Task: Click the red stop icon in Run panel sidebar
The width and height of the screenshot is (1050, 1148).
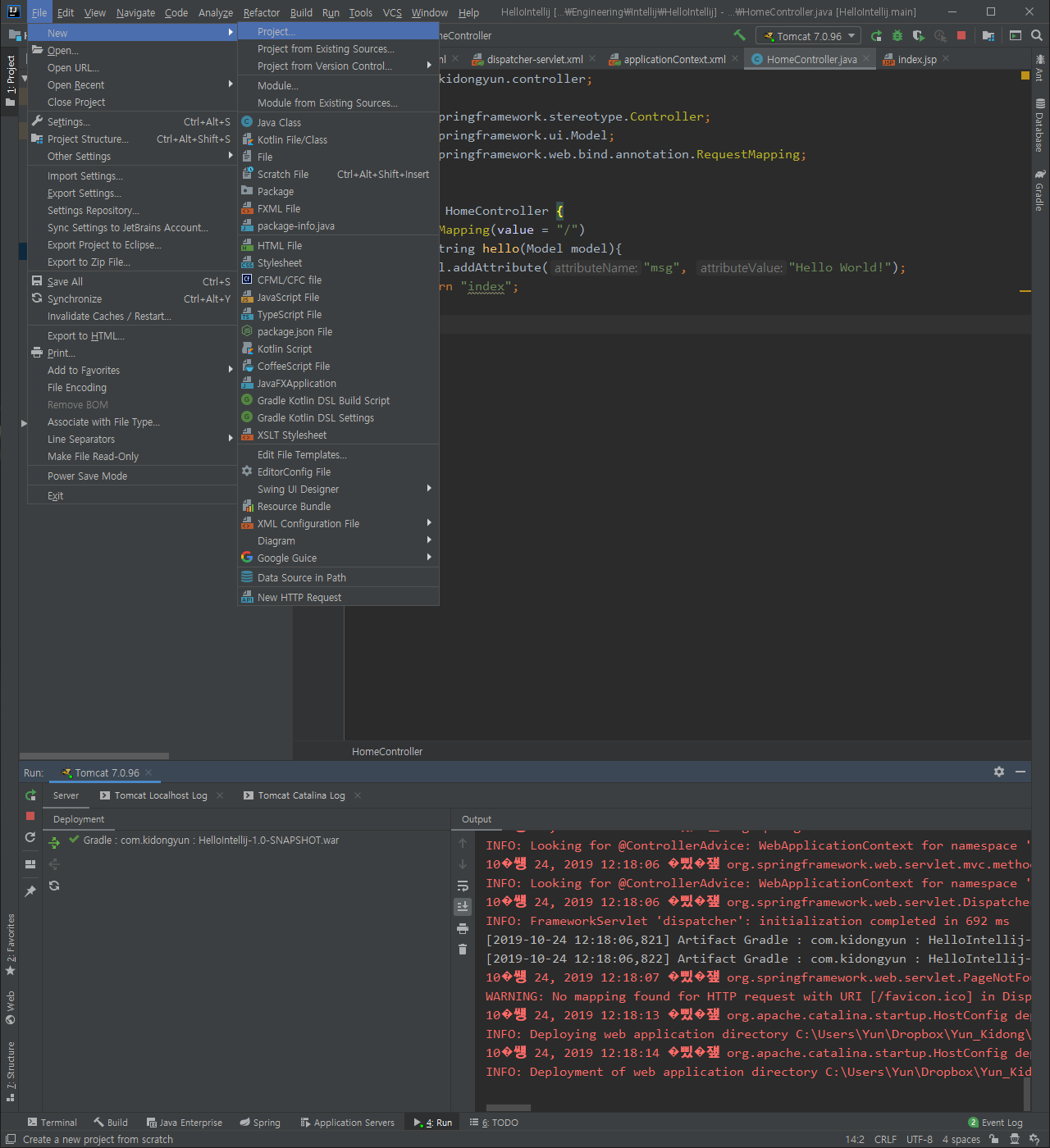Action: point(30,816)
